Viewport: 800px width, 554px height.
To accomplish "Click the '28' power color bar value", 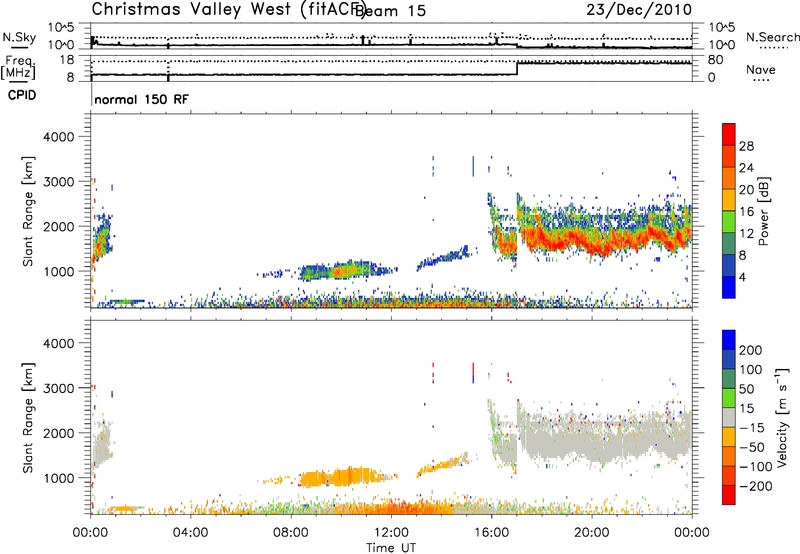I will 746,146.
